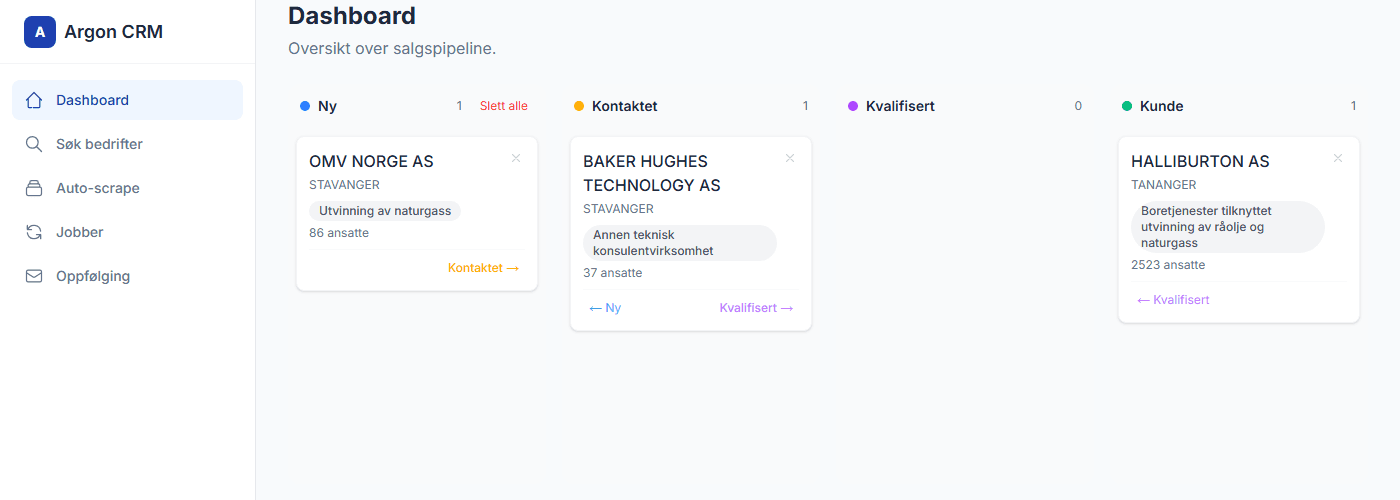Click the Ny column heading
Viewport: 1400px width, 500px height.
(x=327, y=106)
